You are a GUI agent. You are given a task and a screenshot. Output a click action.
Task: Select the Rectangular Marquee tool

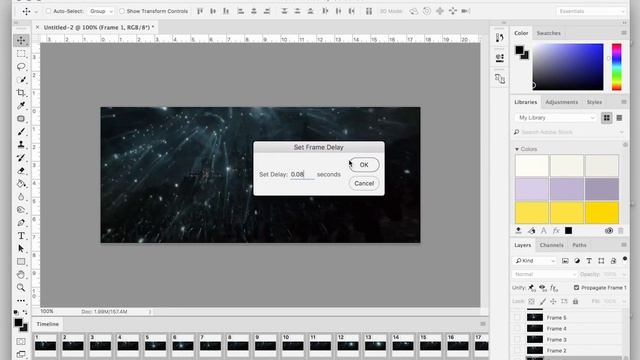click(x=21, y=53)
